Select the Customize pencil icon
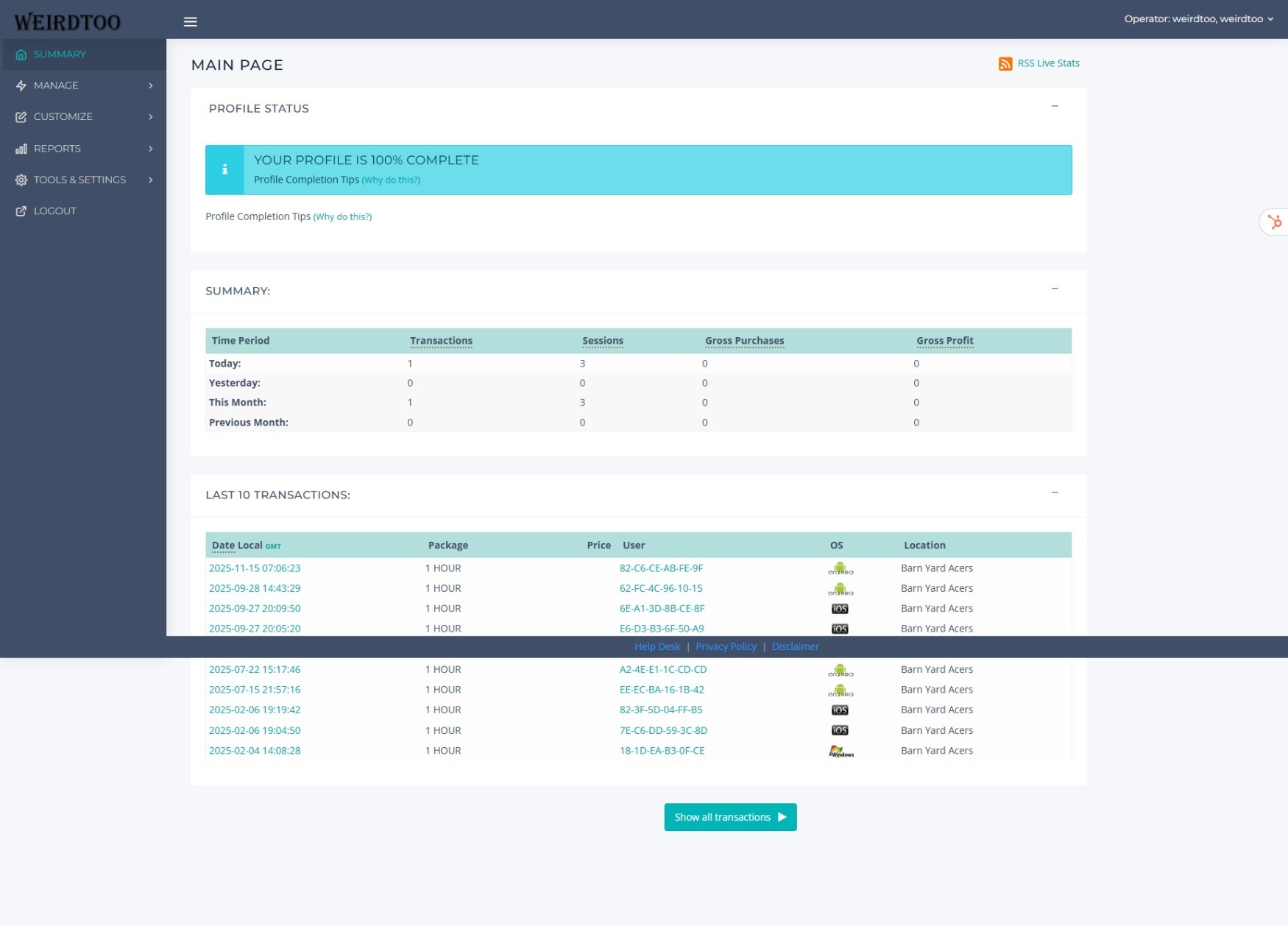The width and height of the screenshot is (1288, 926). 21,116
